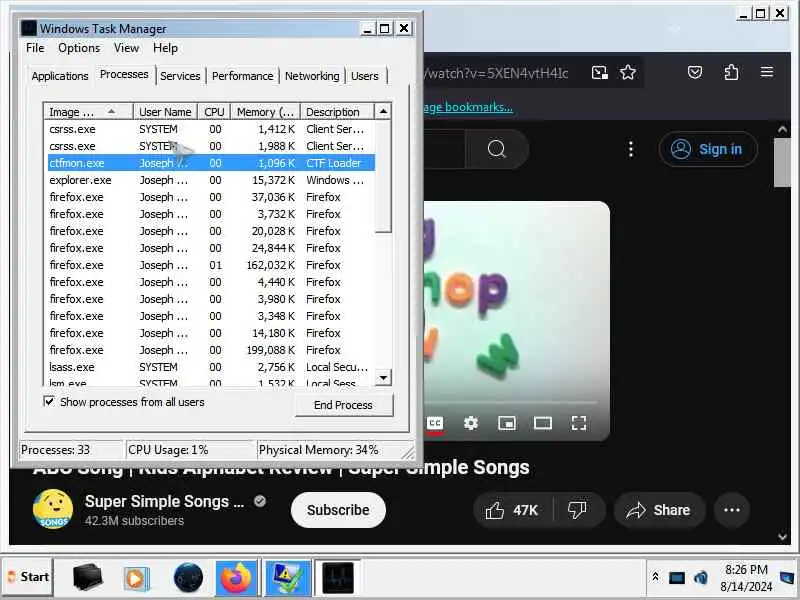Select the ctfmon.exe process row
Image resolution: width=800 pixels, height=600 pixels.
coord(211,163)
